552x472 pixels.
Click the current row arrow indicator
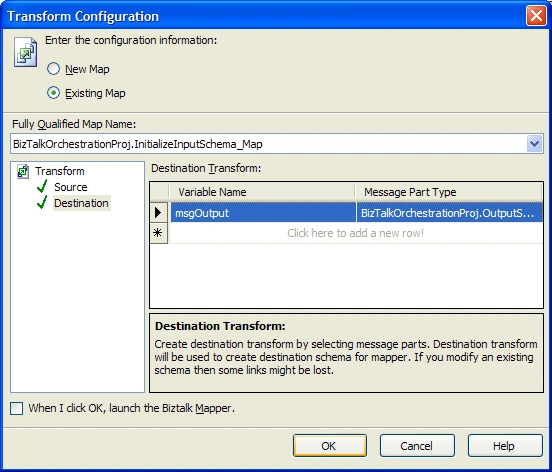[x=158, y=212]
